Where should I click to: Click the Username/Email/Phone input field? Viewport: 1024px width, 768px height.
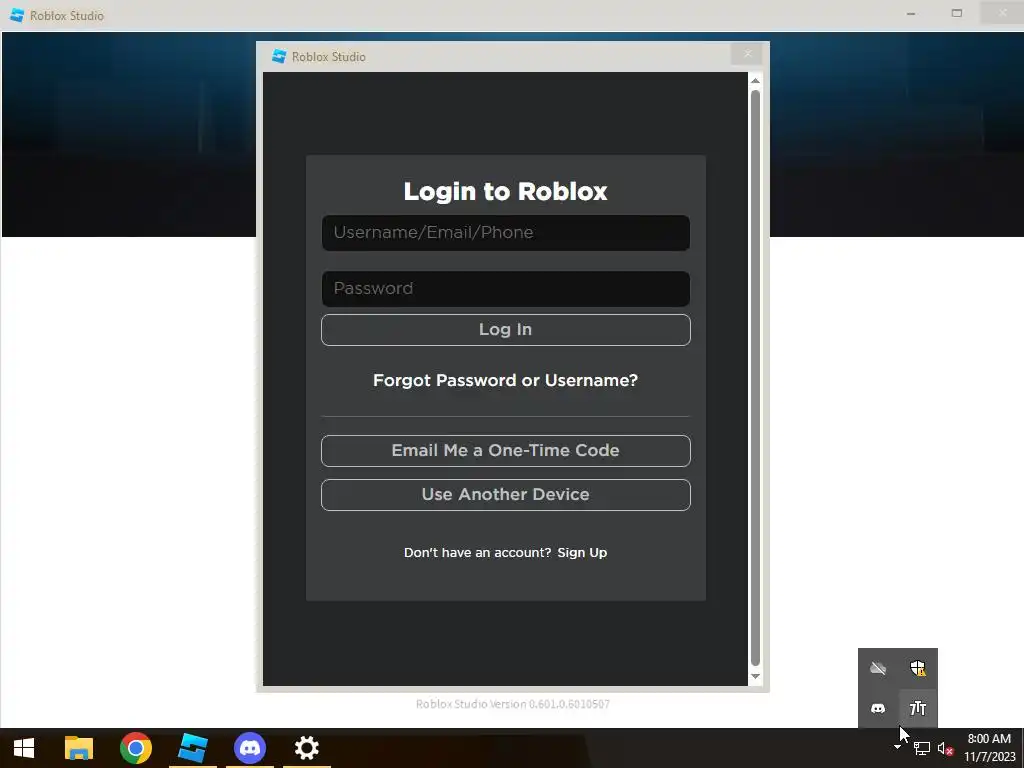tap(505, 233)
